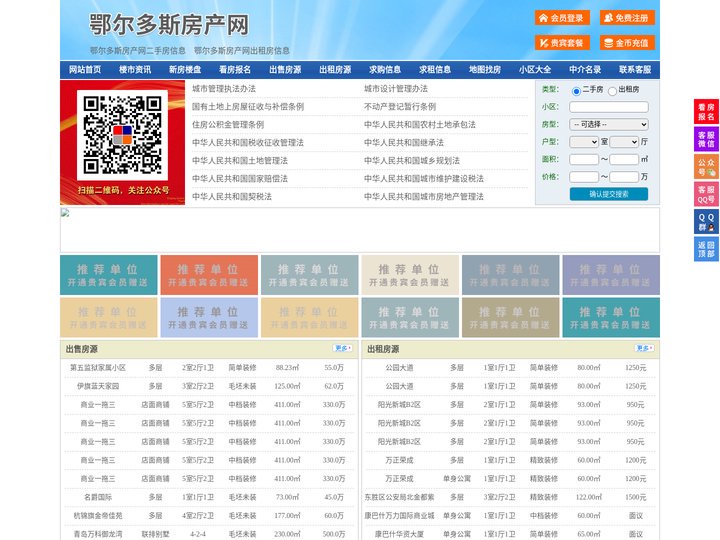This screenshot has height=540, width=720.
Task: Open the 室 count dropdown
Action: point(584,142)
